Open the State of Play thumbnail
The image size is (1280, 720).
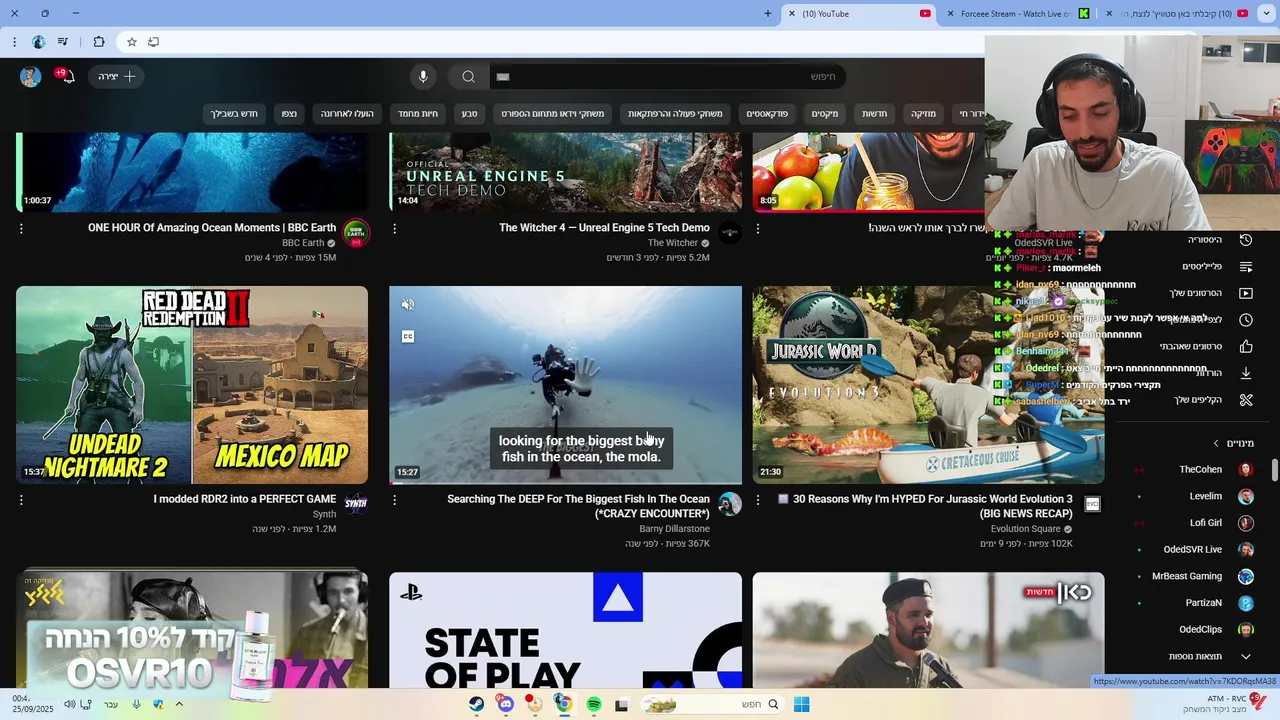tap(565, 630)
